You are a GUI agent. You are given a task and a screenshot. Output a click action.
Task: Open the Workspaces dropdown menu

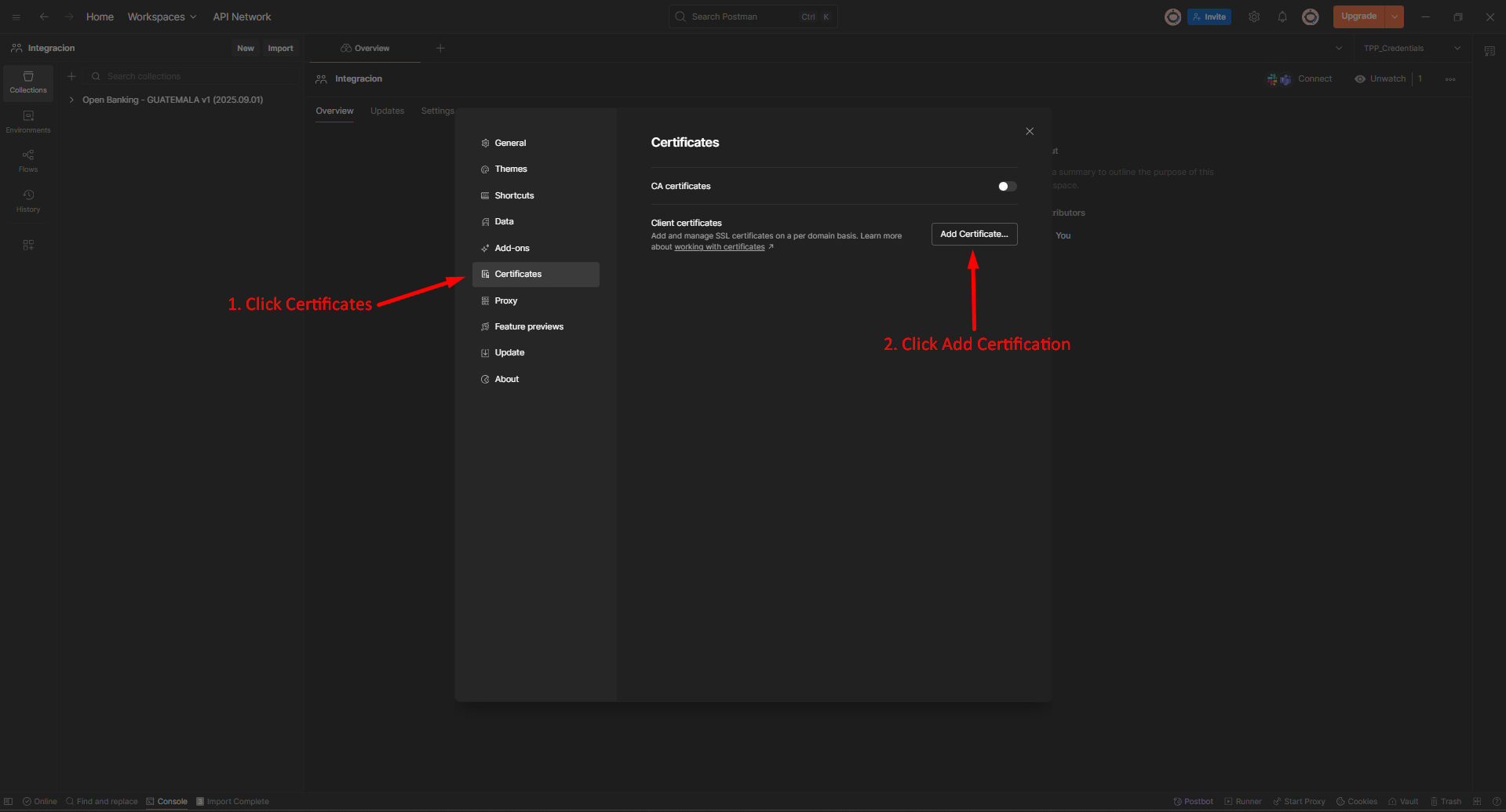pyautogui.click(x=162, y=16)
